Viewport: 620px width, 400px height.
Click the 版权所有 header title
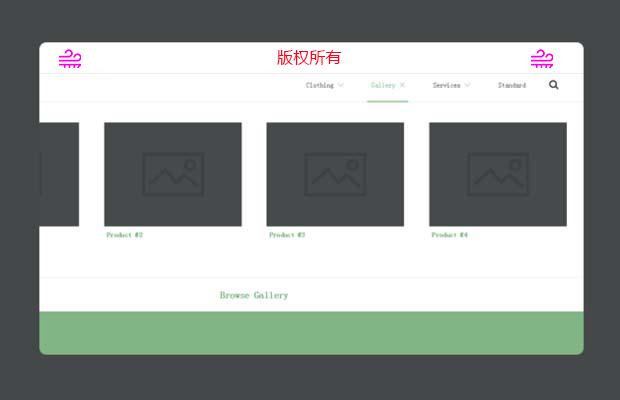(309, 58)
